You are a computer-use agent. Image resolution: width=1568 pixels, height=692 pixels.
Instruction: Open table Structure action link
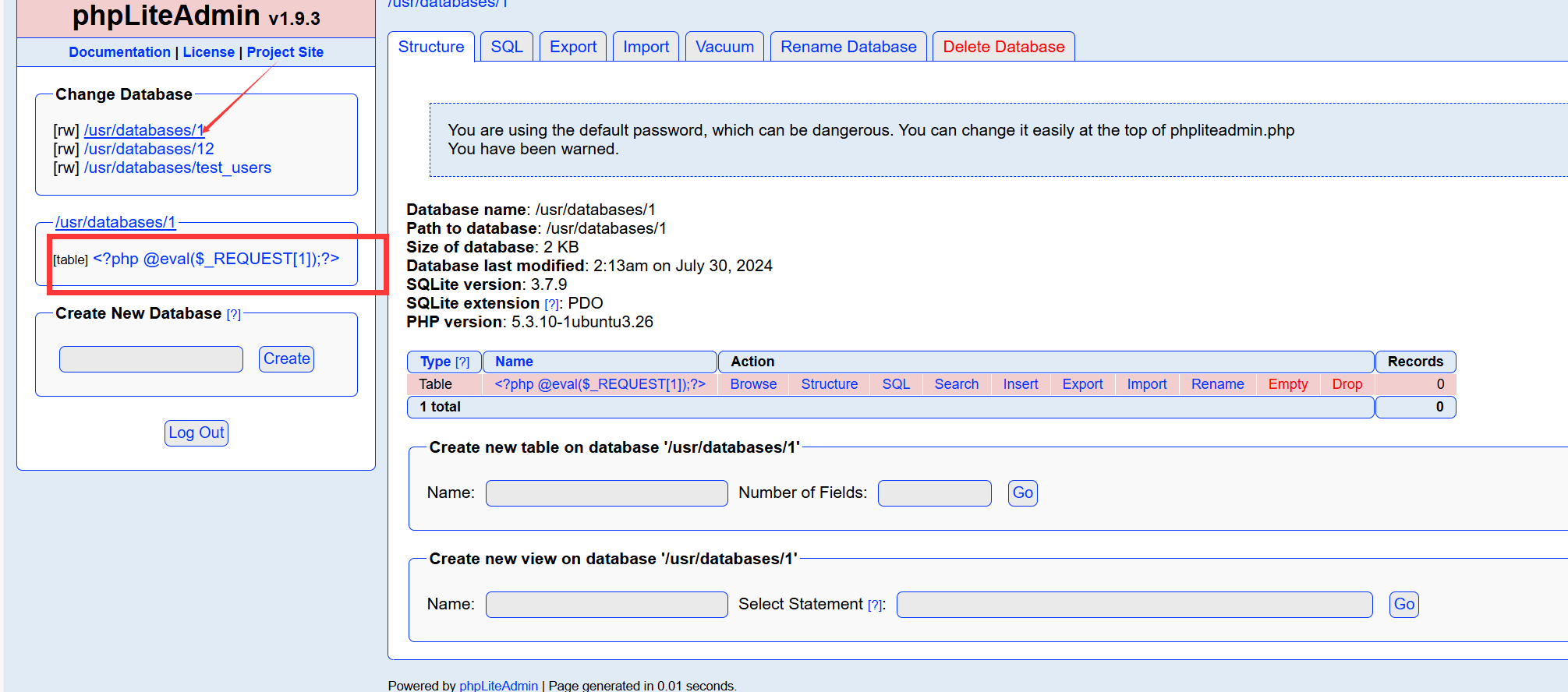coord(830,384)
